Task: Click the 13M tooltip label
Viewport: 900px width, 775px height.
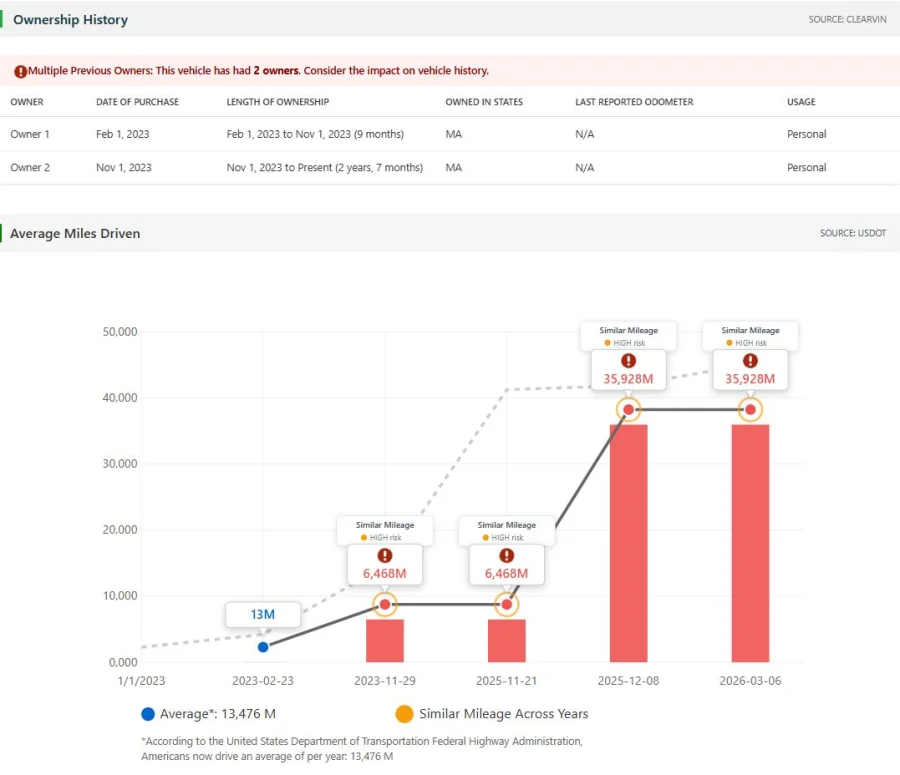Action: 262,614
